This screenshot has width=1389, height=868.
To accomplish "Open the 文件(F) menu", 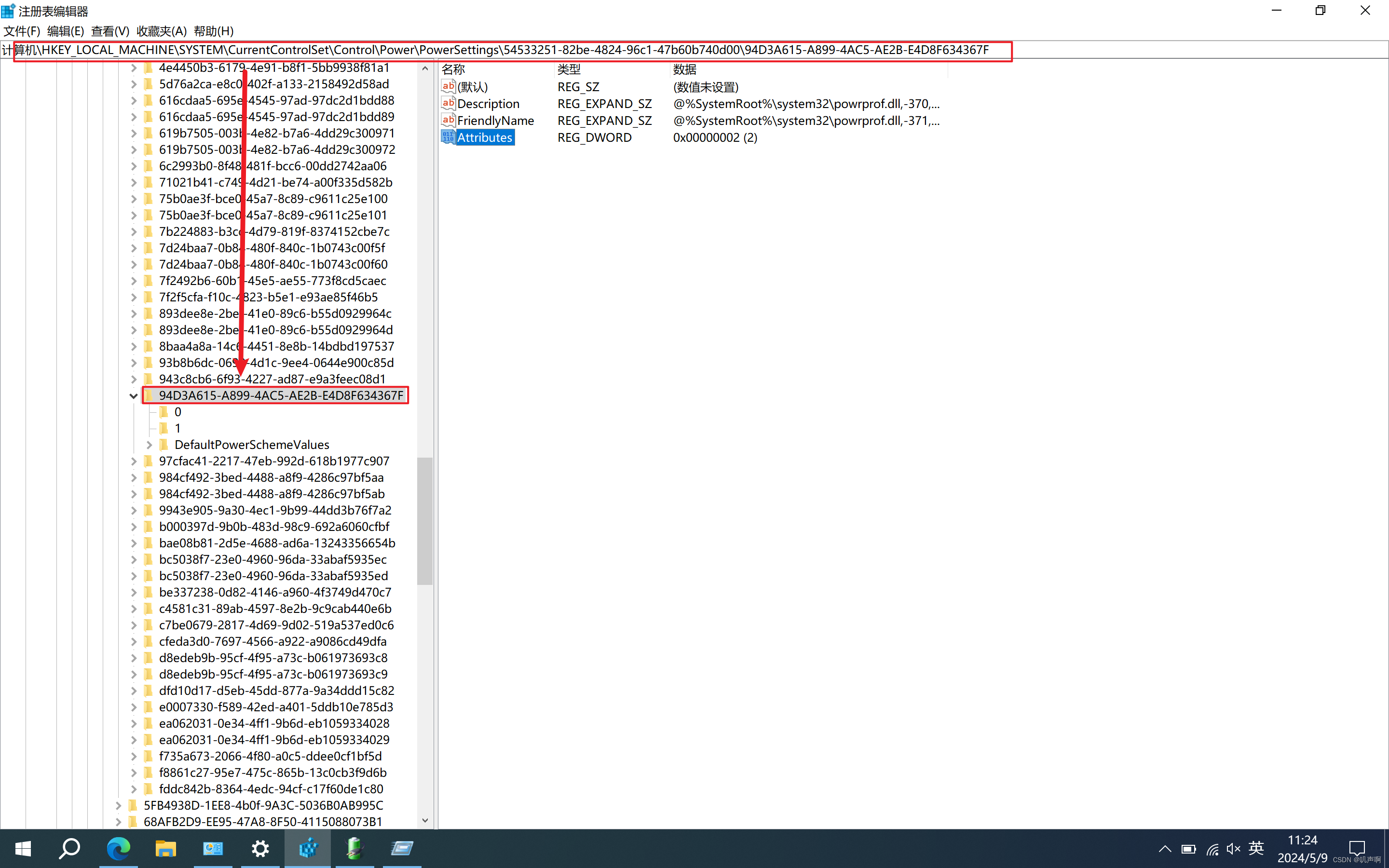I will coord(22,31).
